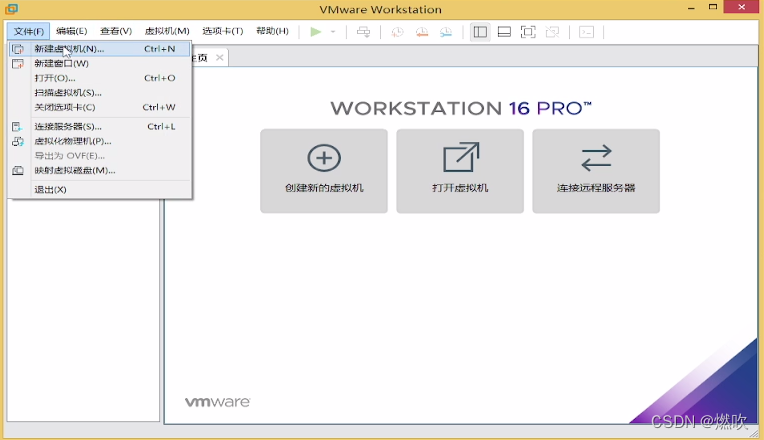Image resolution: width=764 pixels, height=440 pixels.
Task: Click the green power-on play icon
Action: tap(316, 32)
